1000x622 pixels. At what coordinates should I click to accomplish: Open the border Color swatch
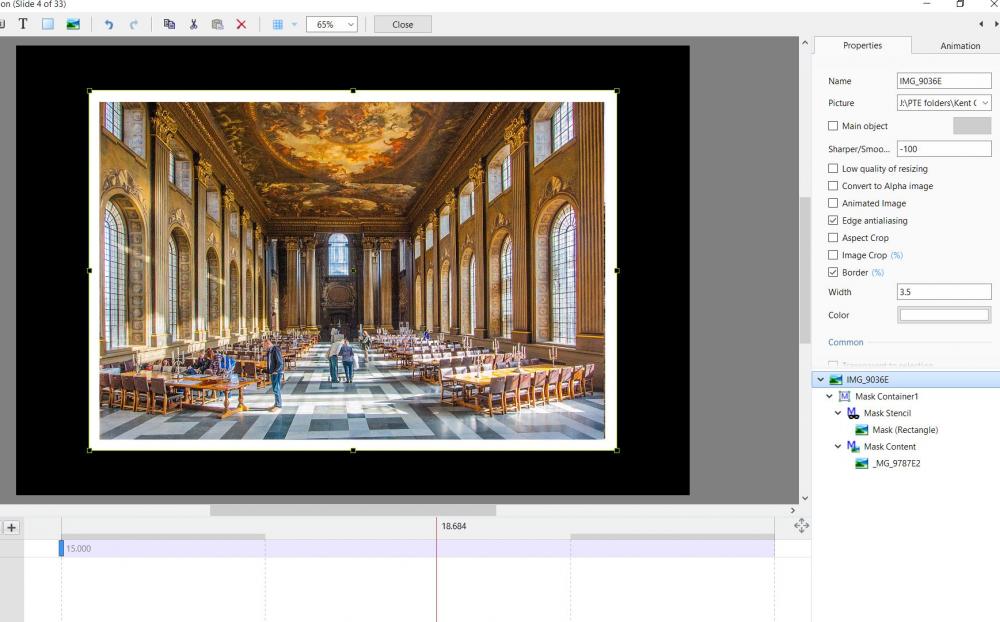944,315
